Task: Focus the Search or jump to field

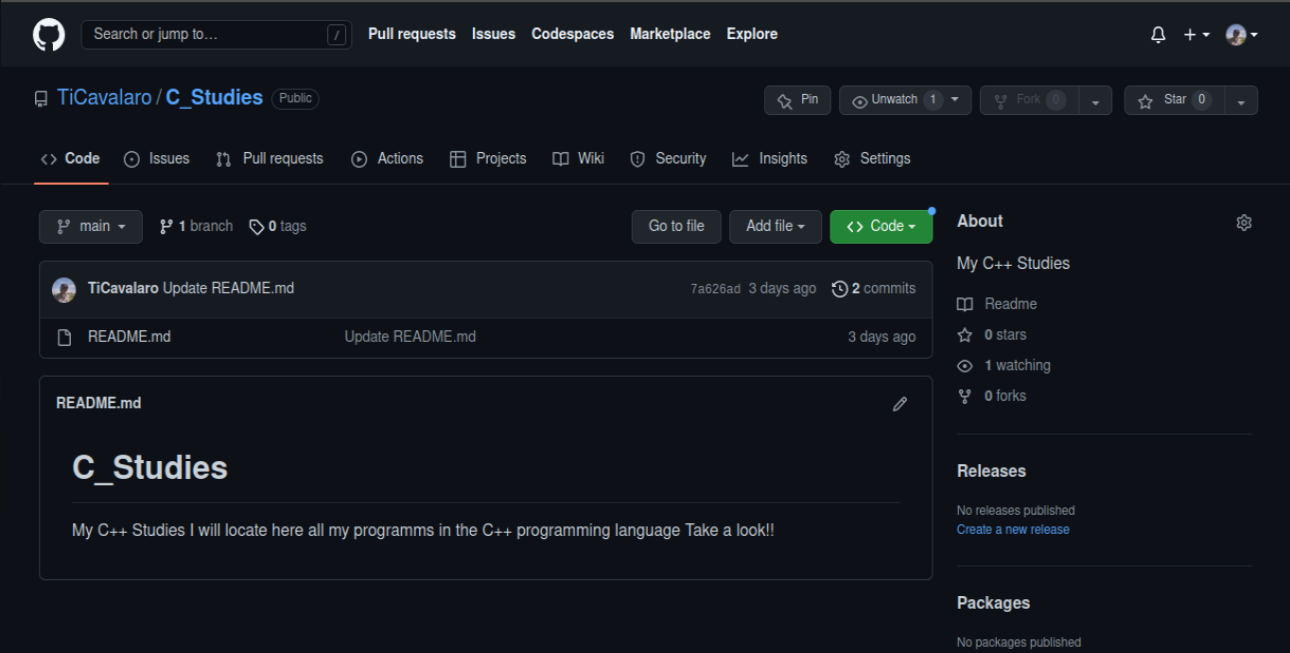Action: coord(216,35)
